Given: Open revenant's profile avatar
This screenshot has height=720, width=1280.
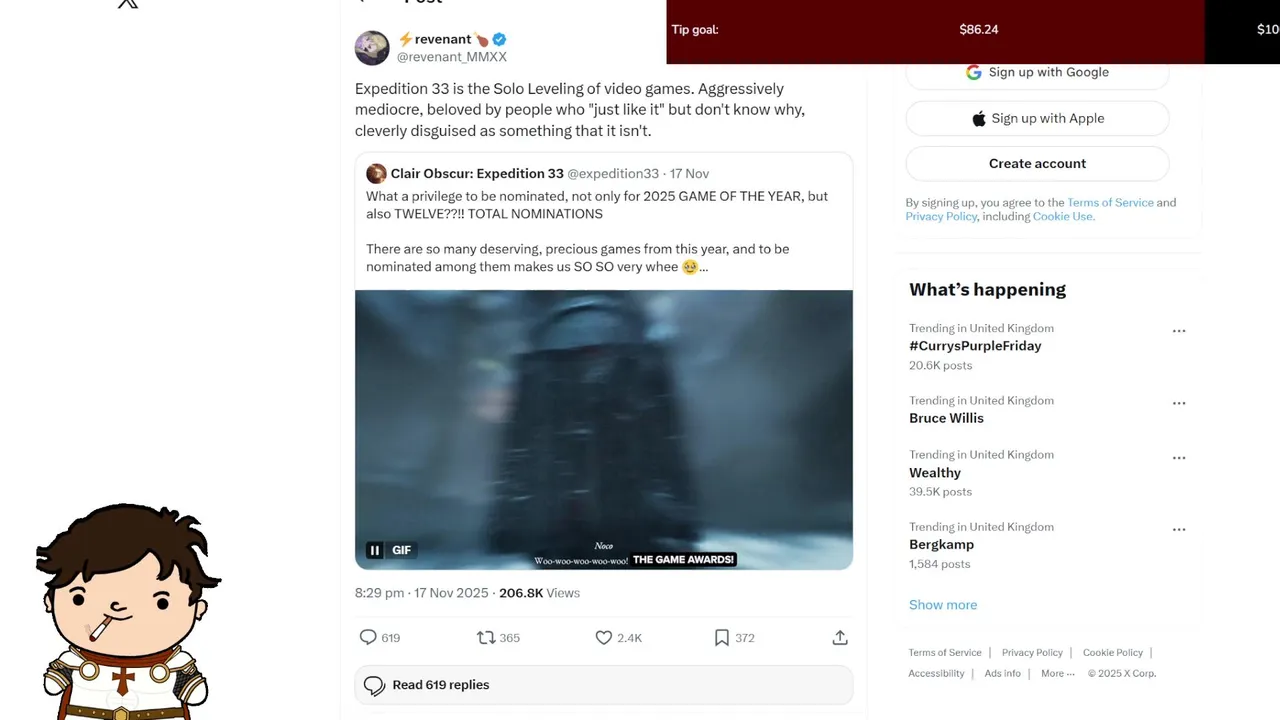Looking at the screenshot, I should 372,47.
